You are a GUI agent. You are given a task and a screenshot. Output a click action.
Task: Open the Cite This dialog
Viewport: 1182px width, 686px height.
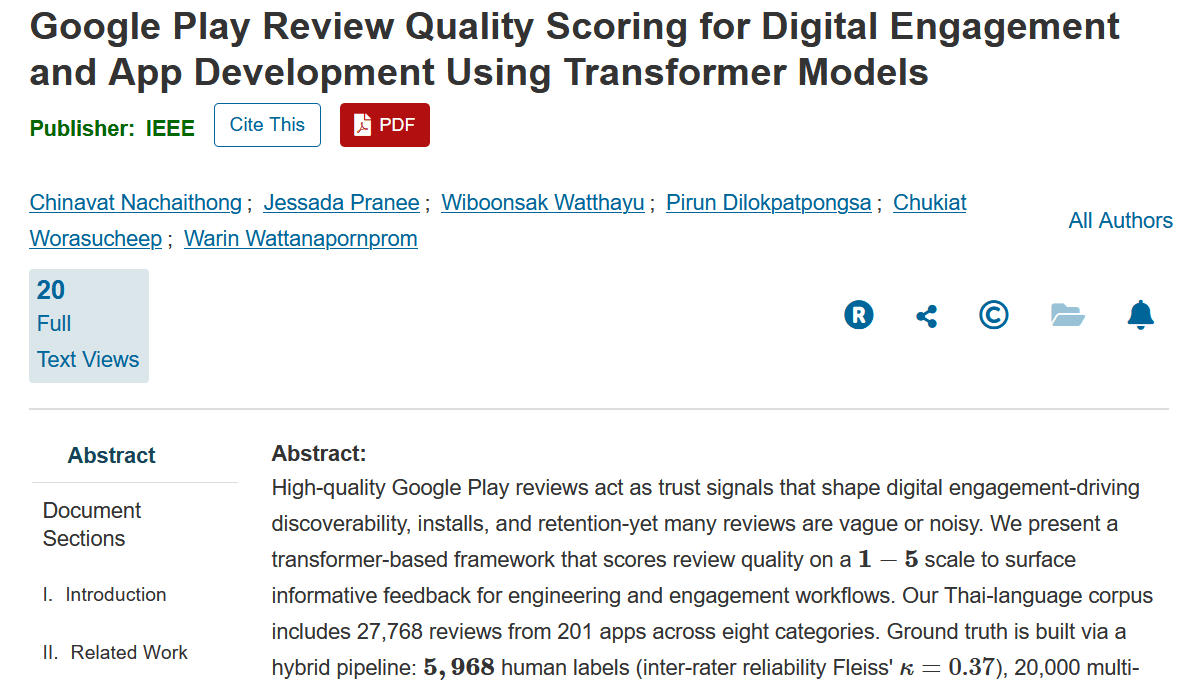(268, 125)
